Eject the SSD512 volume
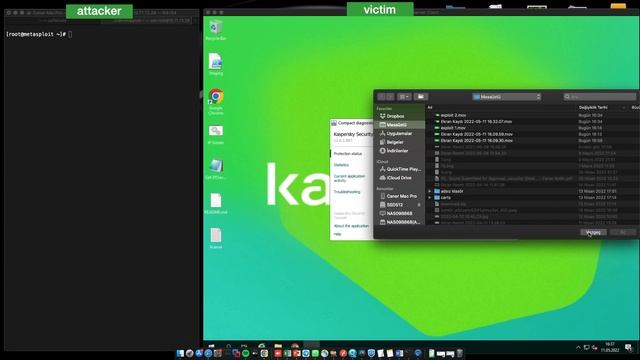Screen dimensions: 640x360 pos(419,205)
